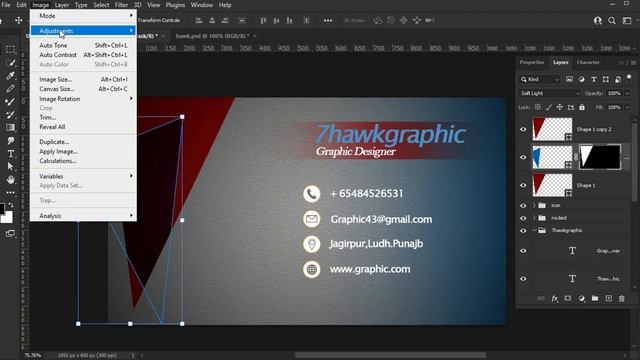Switch to the hawk.psd document tab
Viewport: 640px width, 360px height.
(212, 36)
